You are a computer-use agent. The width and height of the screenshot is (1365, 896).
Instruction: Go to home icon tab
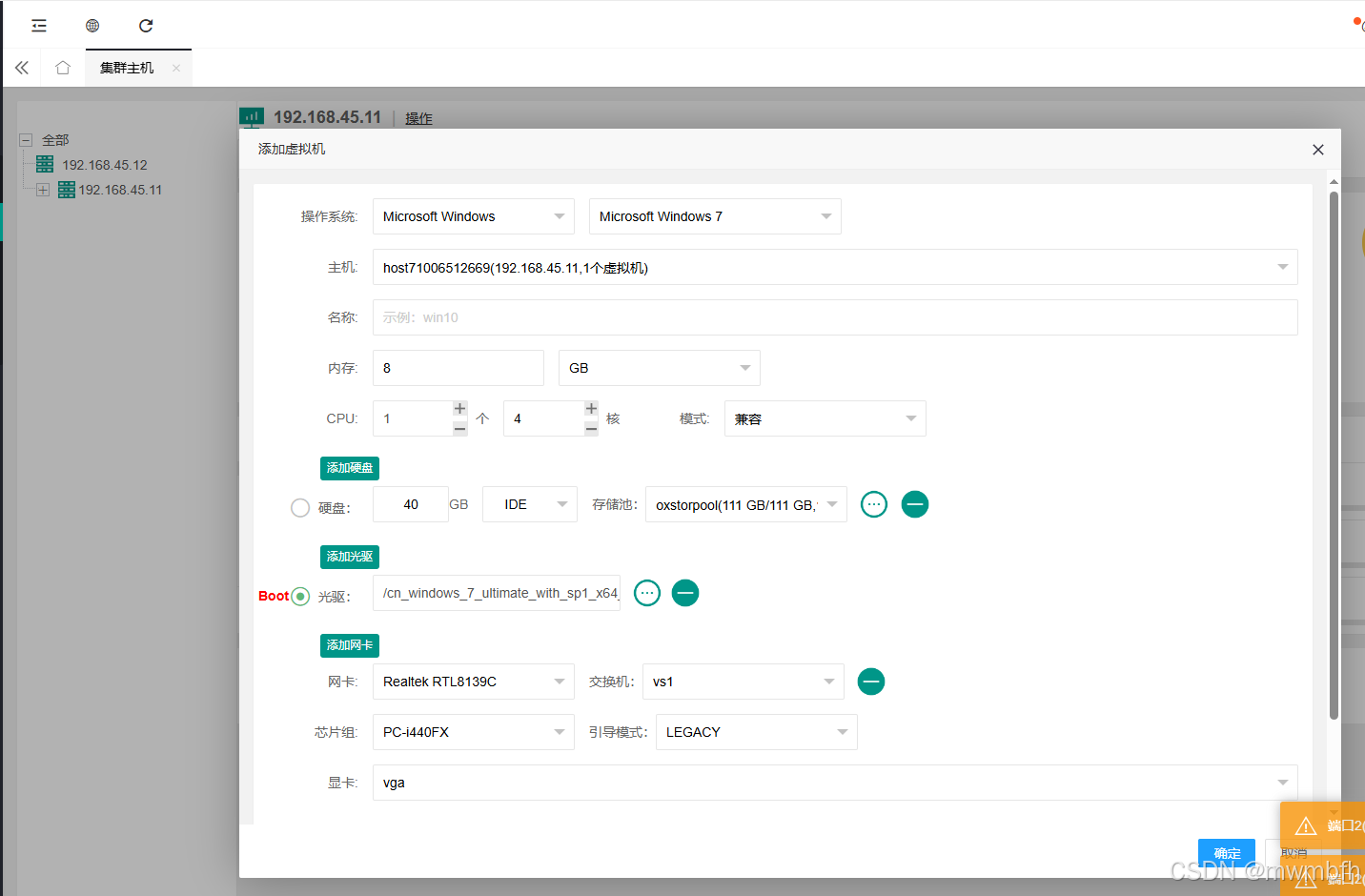click(63, 68)
